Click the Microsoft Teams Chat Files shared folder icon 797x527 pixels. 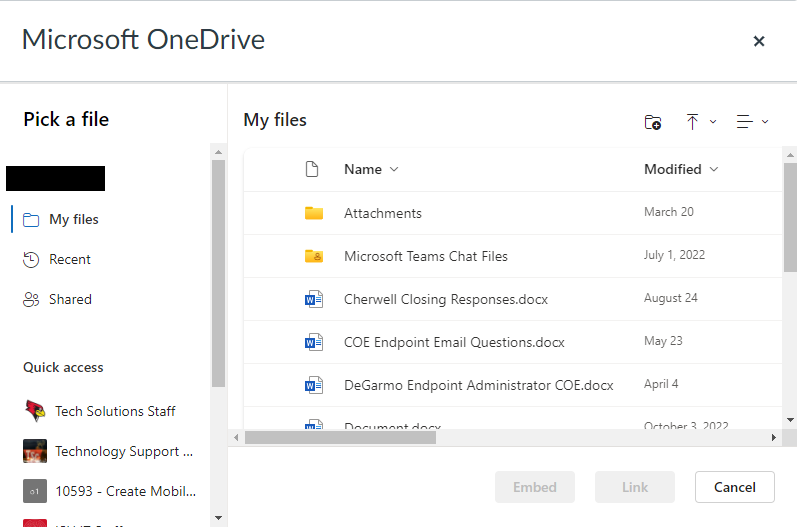[x=314, y=256]
